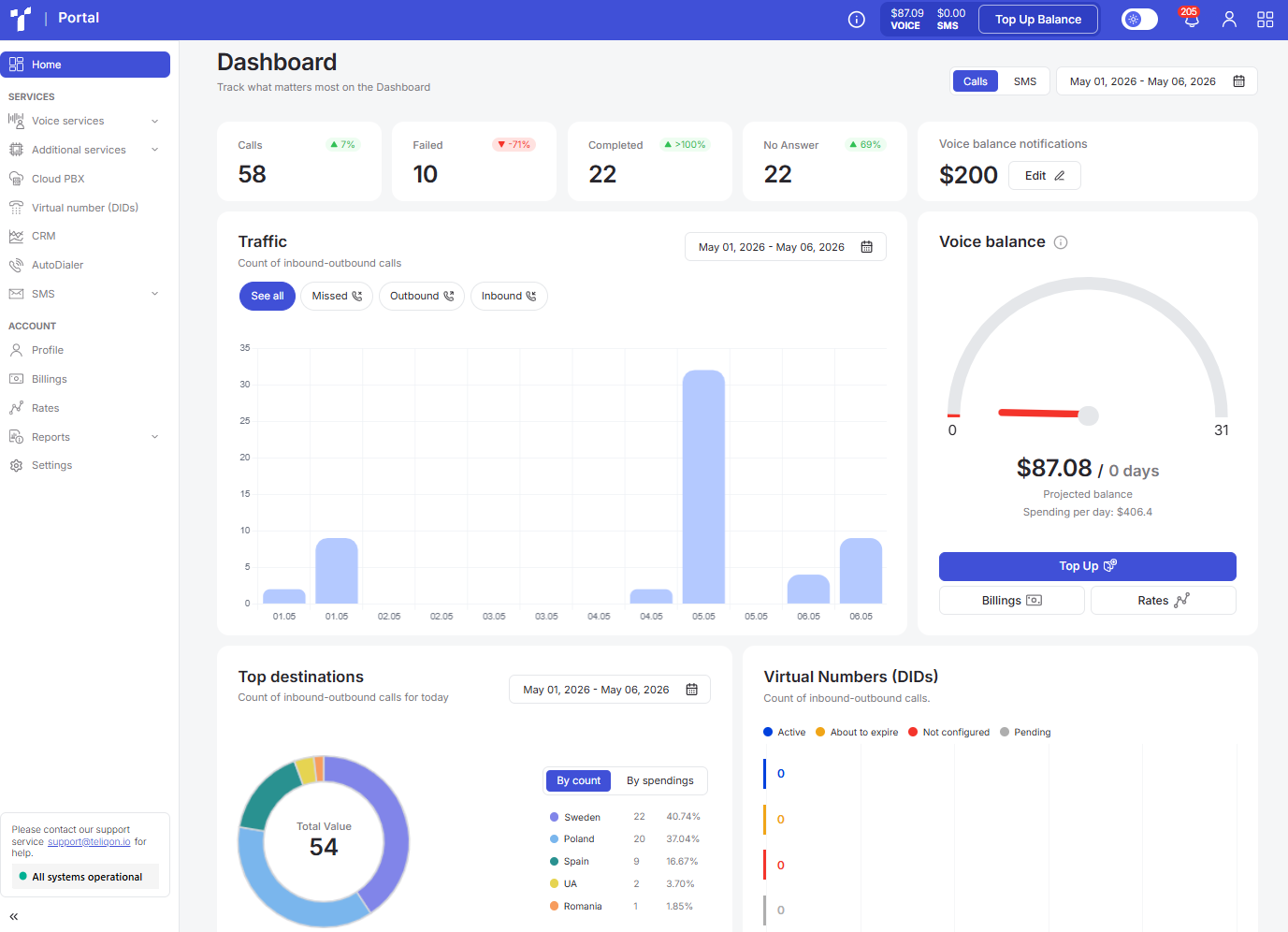This screenshot has height=932, width=1288.
Task: Filter traffic by Missed calls
Action: click(x=337, y=296)
